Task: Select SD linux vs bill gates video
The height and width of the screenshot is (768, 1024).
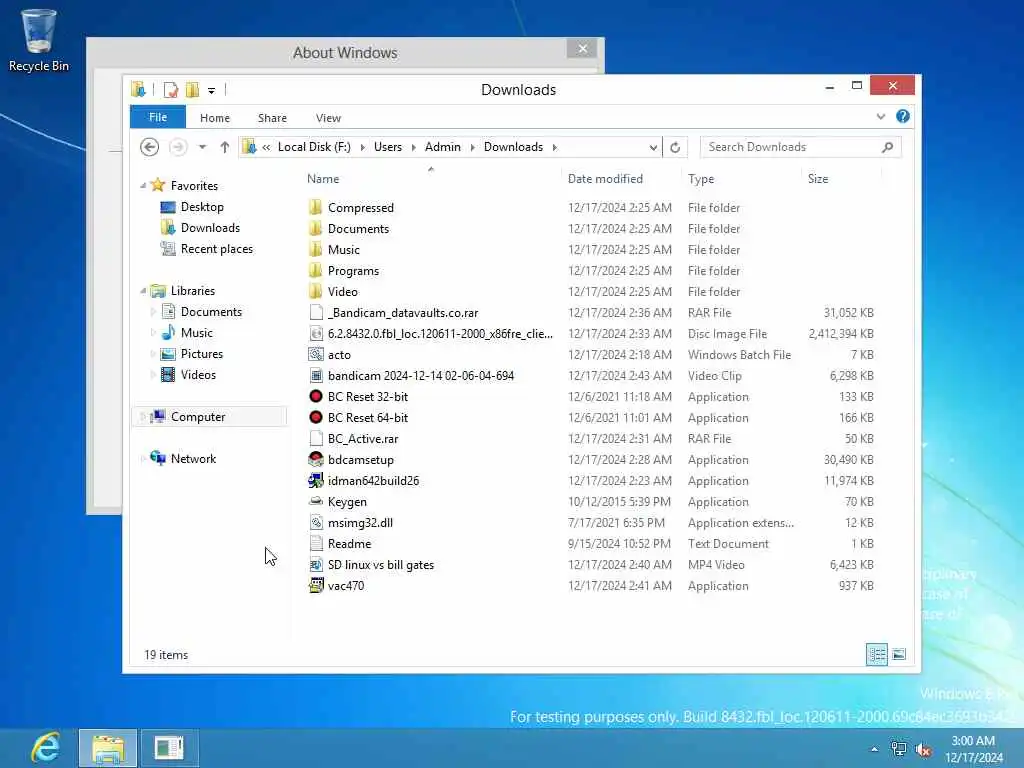Action: 381,565
